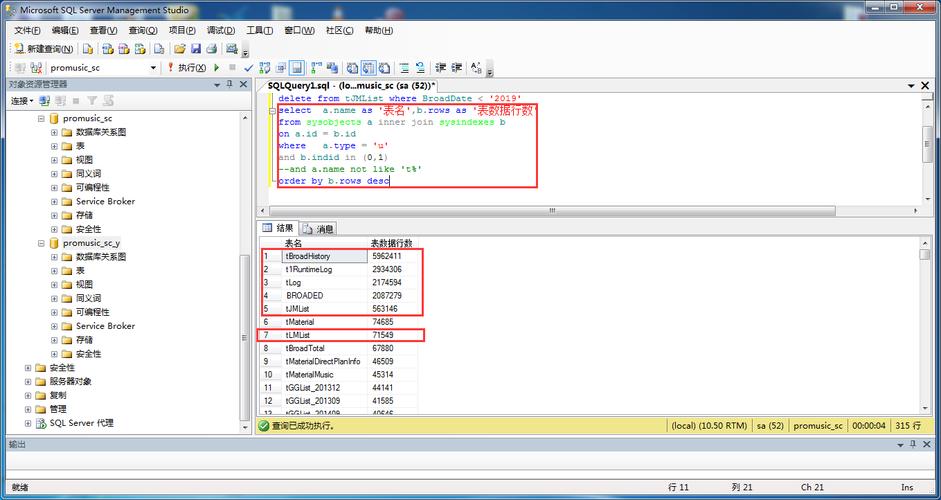Switch to Results to Grid
941x500 pixels.
(x=368, y=68)
